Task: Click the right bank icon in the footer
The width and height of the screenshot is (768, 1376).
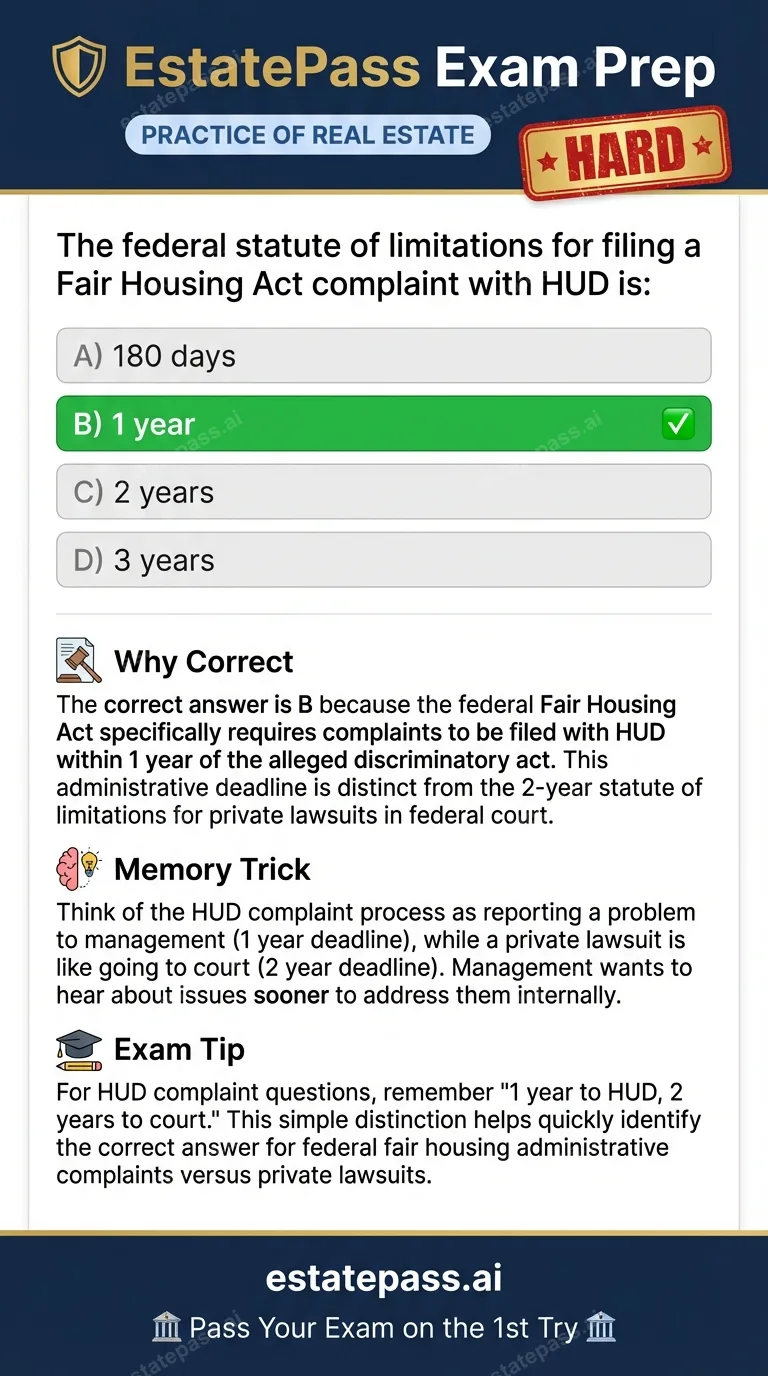Action: click(x=599, y=1327)
